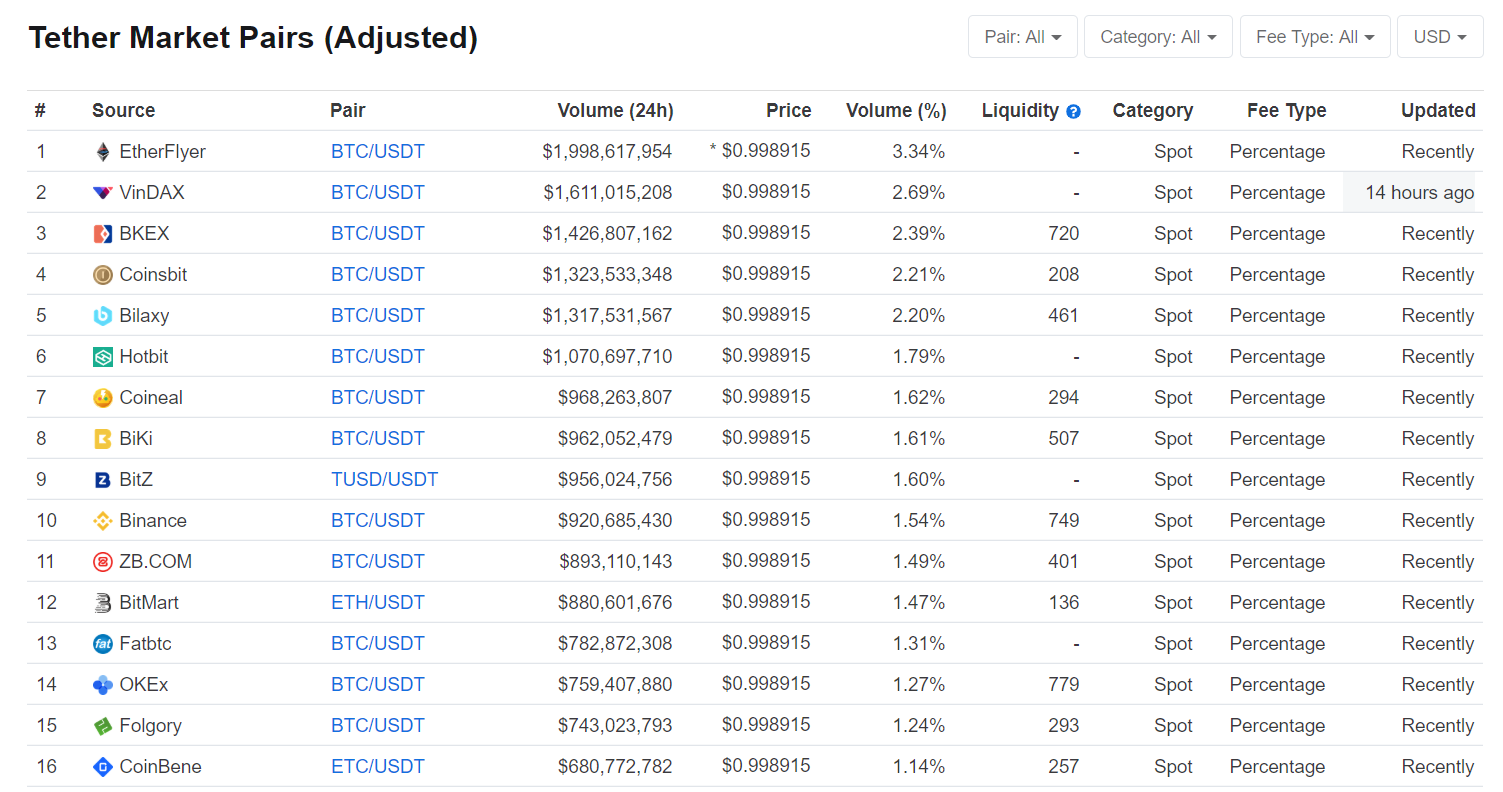Viewport: 1503px width, 792px height.
Task: Click the BKEX exchange logo icon
Action: [x=102, y=234]
